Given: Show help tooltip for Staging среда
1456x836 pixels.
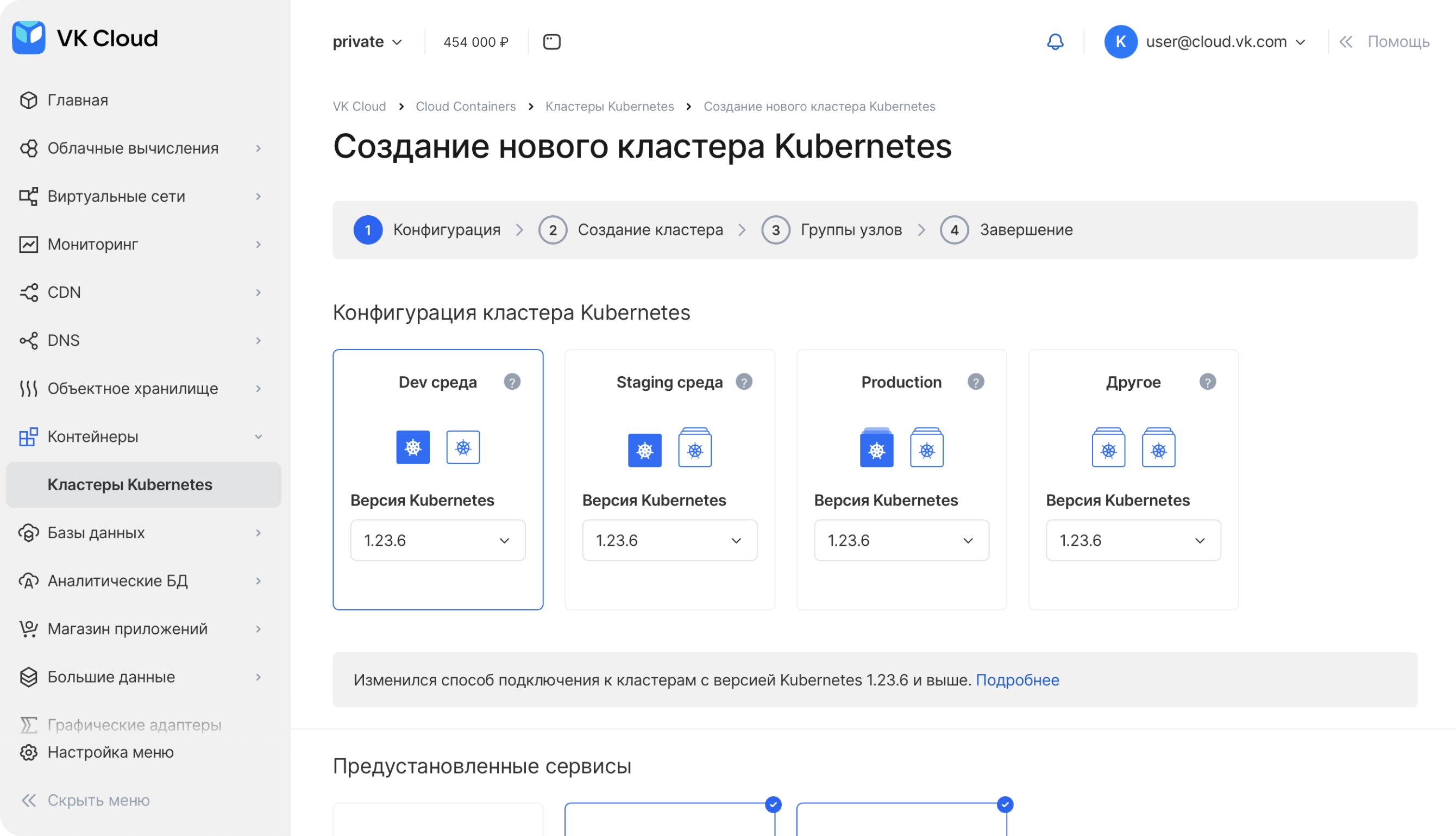Looking at the screenshot, I should pyautogui.click(x=744, y=382).
